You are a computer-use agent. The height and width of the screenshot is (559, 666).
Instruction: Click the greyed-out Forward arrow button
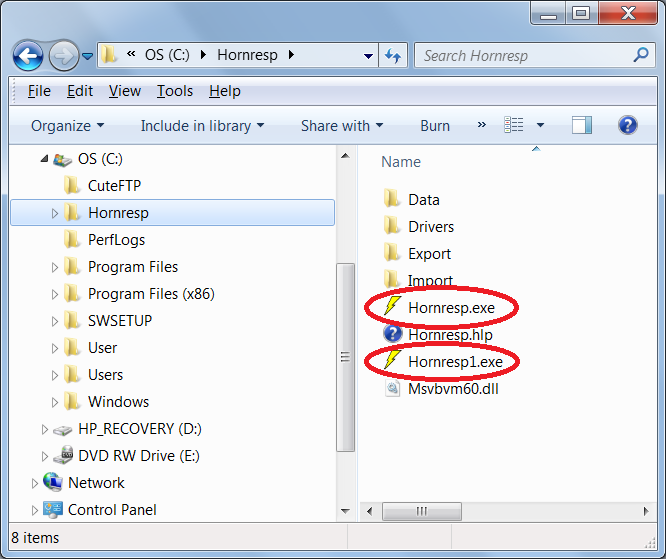64,55
